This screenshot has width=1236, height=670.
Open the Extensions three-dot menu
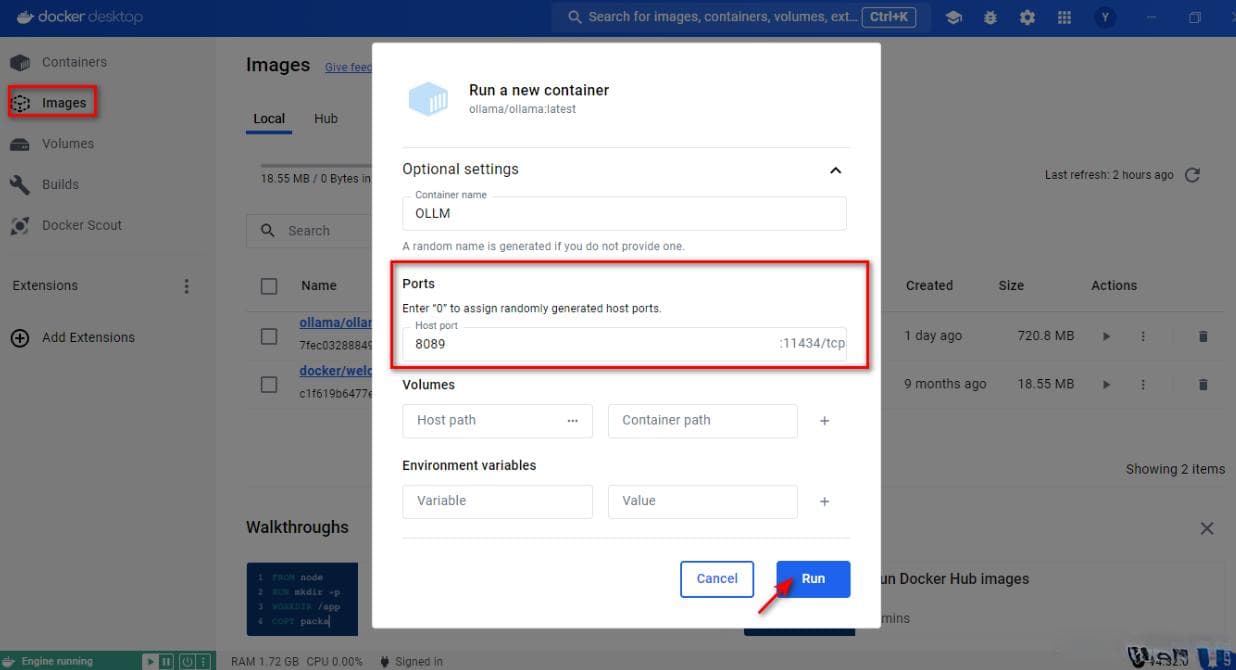pyautogui.click(x=186, y=286)
